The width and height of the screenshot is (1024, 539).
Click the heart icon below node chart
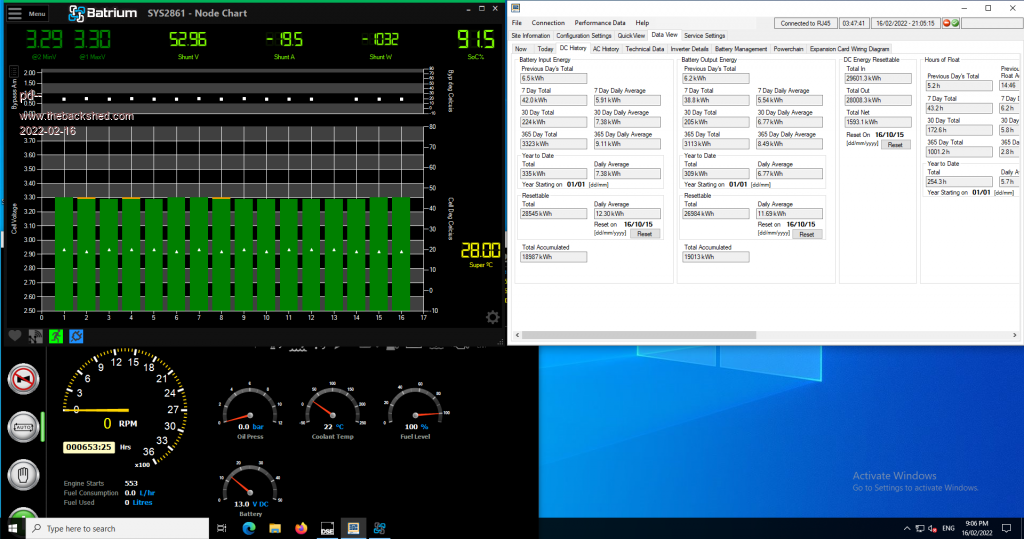15,336
